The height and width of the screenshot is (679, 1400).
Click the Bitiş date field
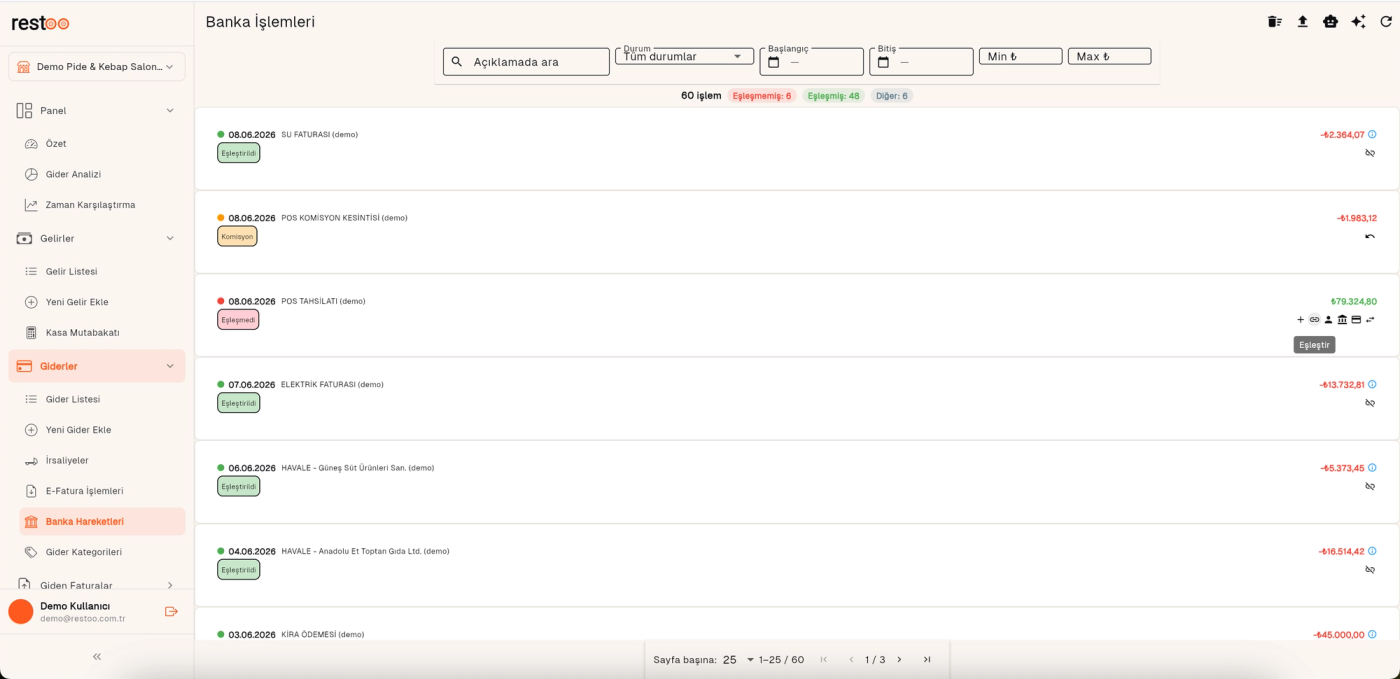(x=921, y=62)
